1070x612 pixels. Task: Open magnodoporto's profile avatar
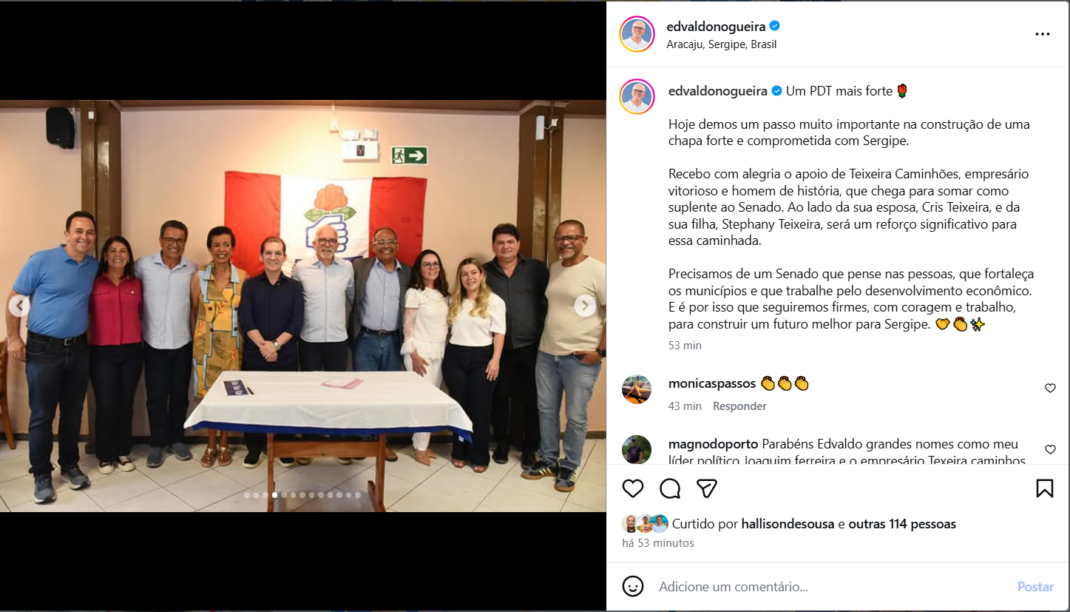(x=637, y=450)
